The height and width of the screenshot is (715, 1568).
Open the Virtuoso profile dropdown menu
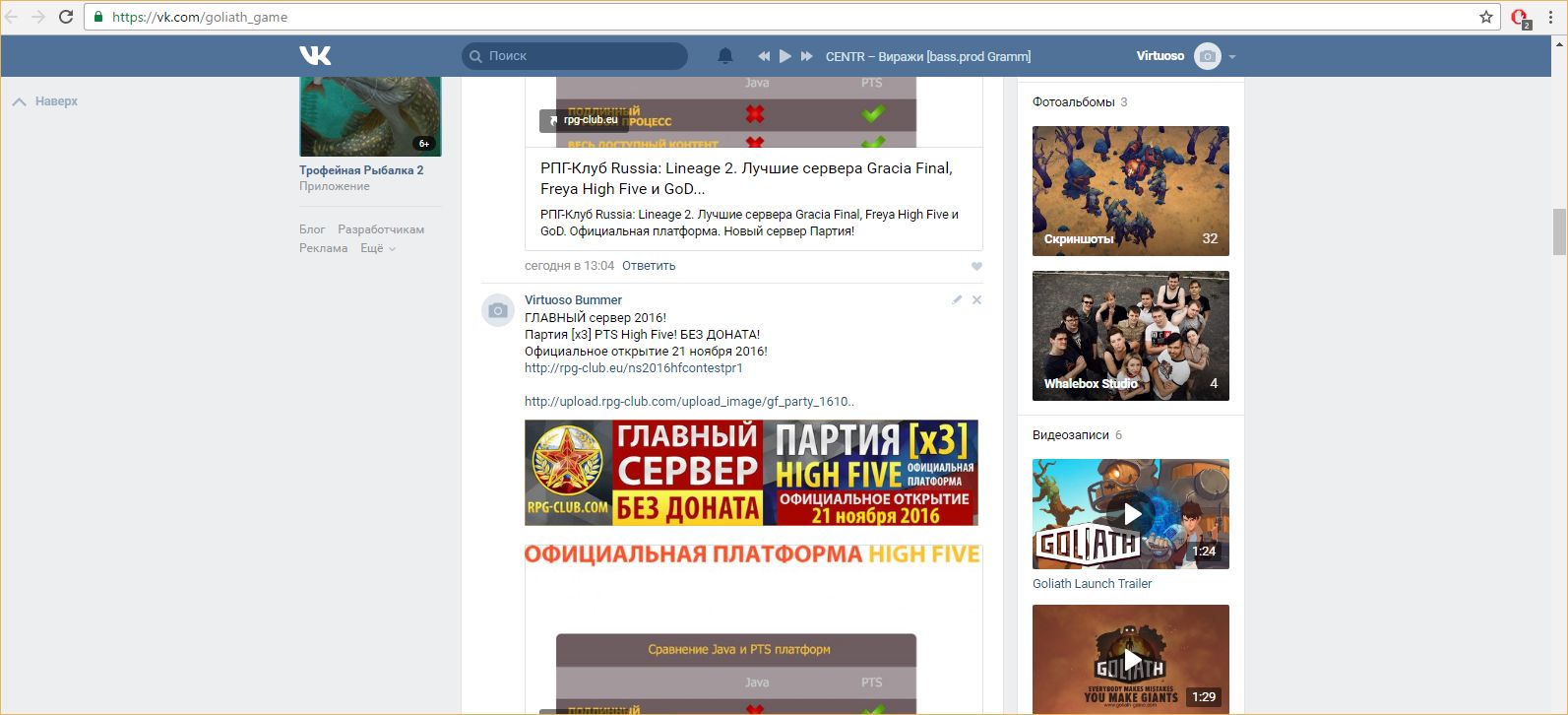(x=1232, y=56)
